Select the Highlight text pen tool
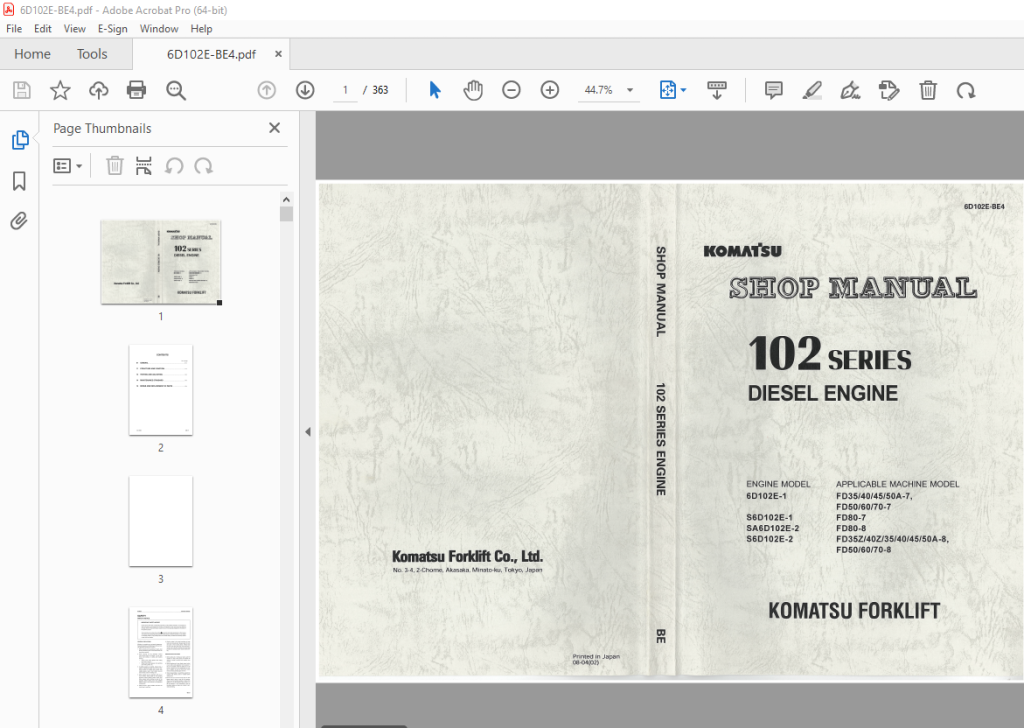 click(812, 90)
